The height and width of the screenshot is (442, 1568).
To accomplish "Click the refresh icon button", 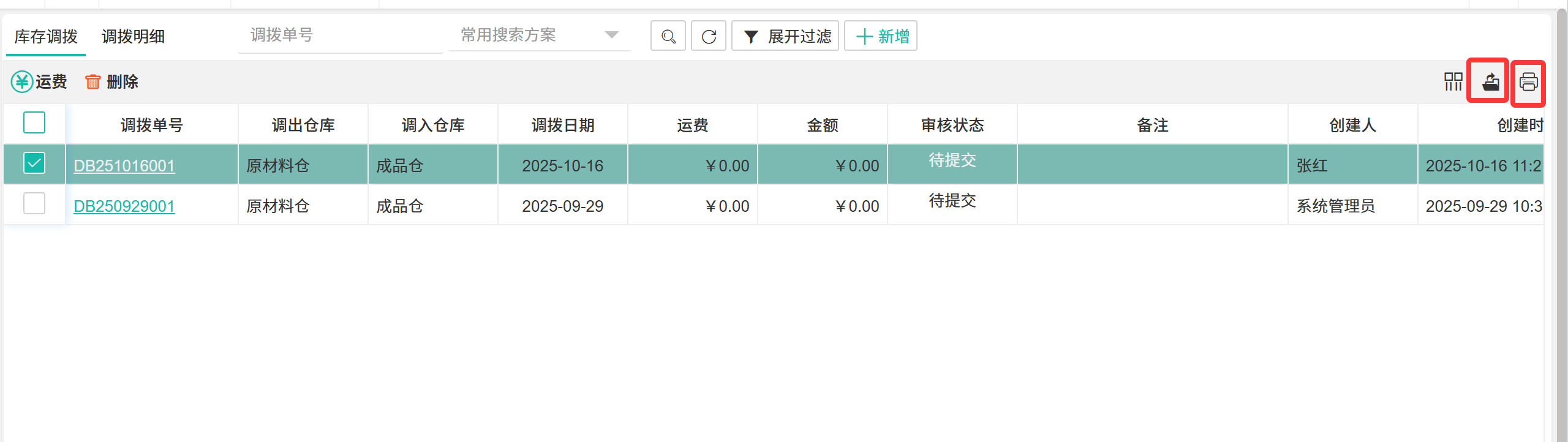I will [709, 36].
